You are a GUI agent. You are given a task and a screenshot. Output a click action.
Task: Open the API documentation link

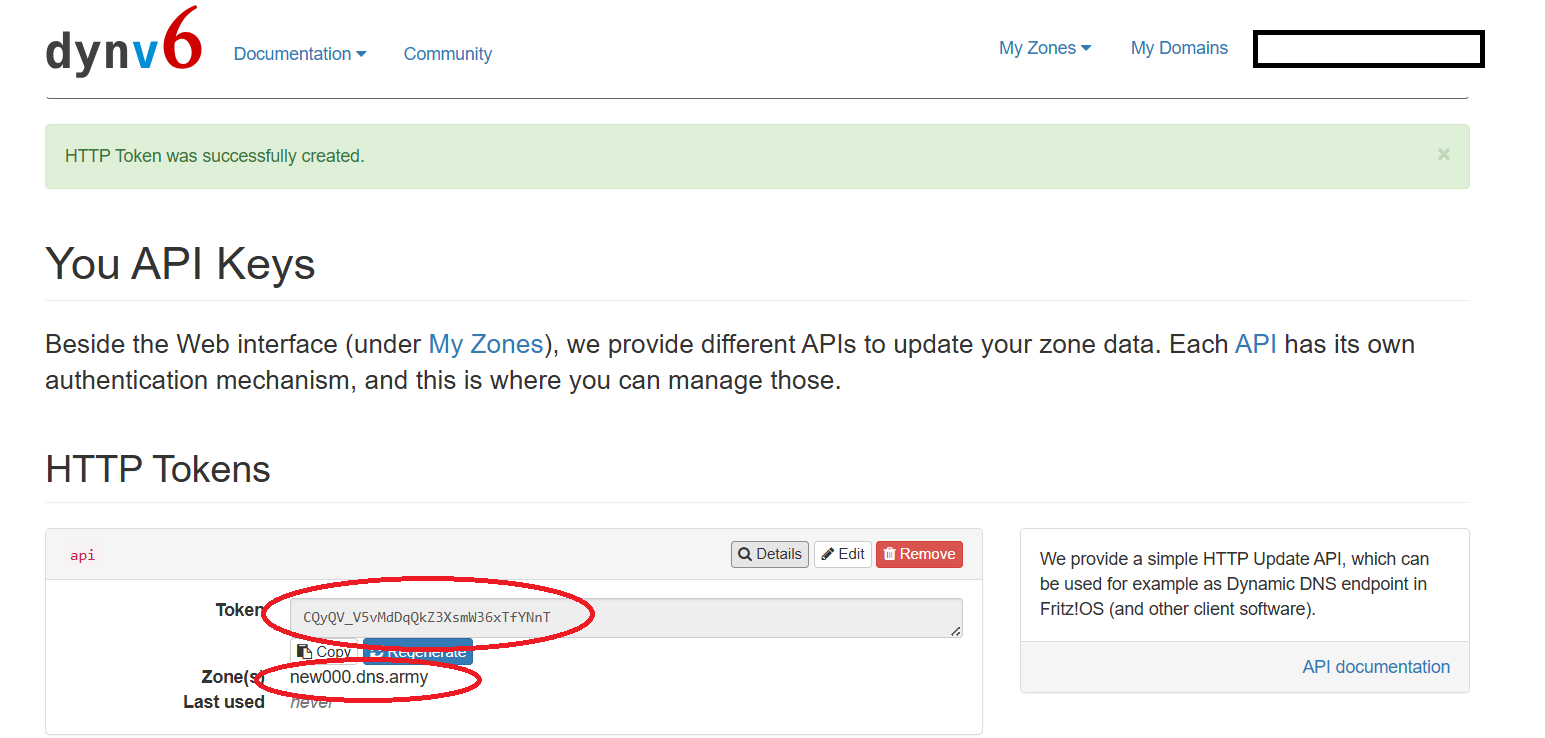[1375, 667]
